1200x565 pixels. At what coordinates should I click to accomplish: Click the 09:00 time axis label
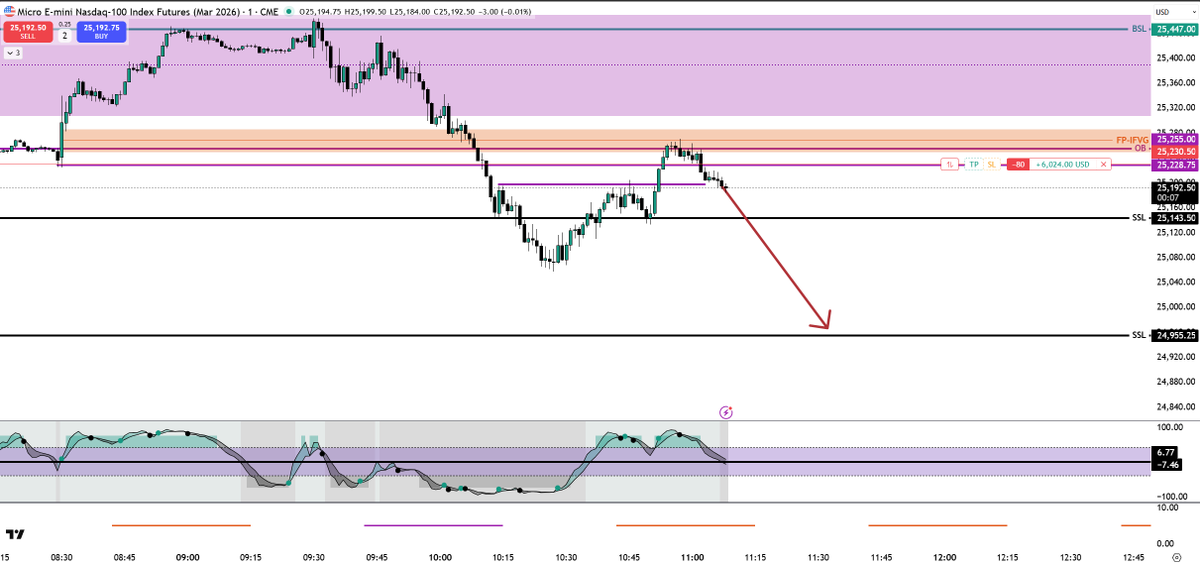[x=187, y=558]
